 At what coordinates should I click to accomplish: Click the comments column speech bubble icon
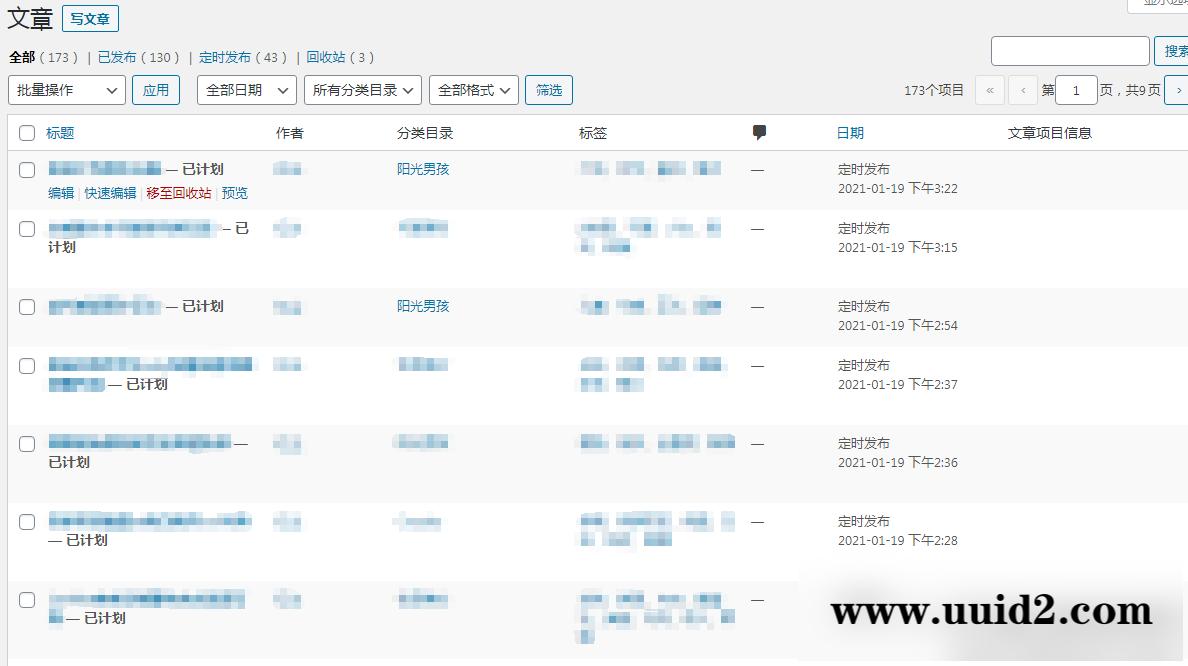click(759, 132)
